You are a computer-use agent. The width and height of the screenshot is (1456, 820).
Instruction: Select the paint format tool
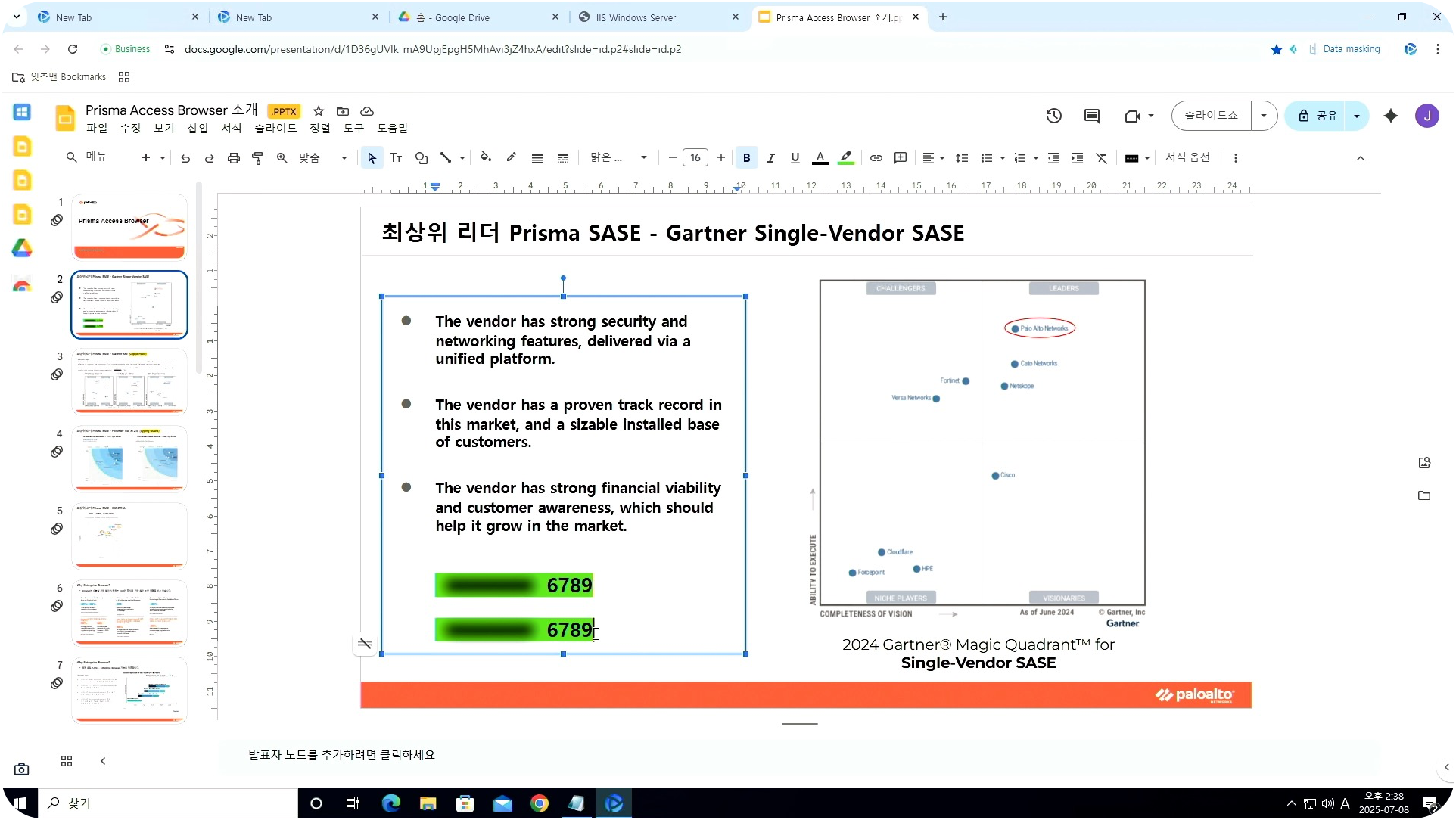[257, 158]
